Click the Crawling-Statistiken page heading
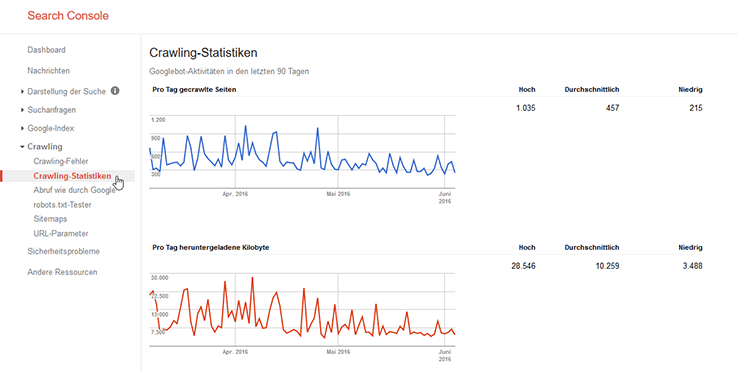This screenshot has height=371, width=738. (203, 53)
